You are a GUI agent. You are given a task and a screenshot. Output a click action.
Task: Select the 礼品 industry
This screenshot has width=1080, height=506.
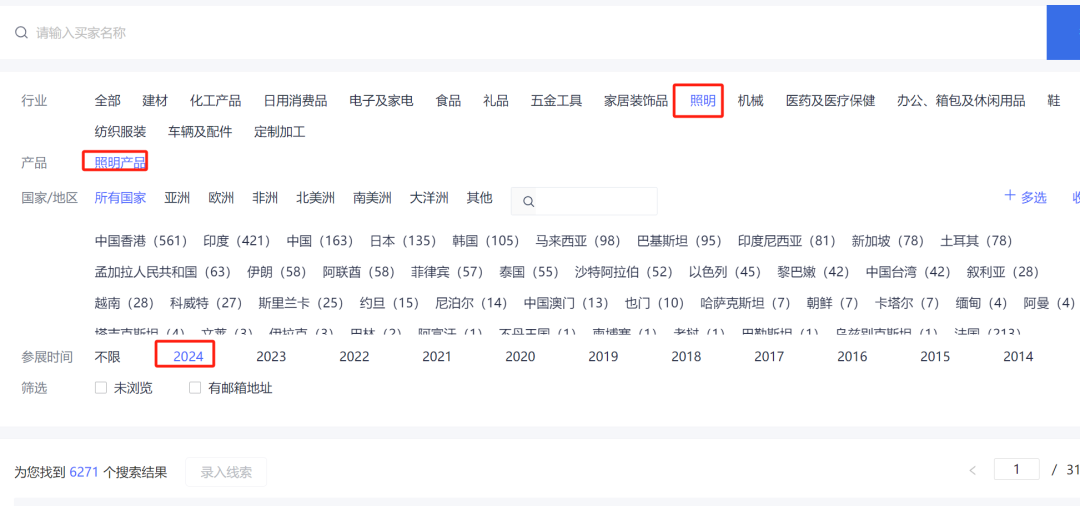click(496, 101)
